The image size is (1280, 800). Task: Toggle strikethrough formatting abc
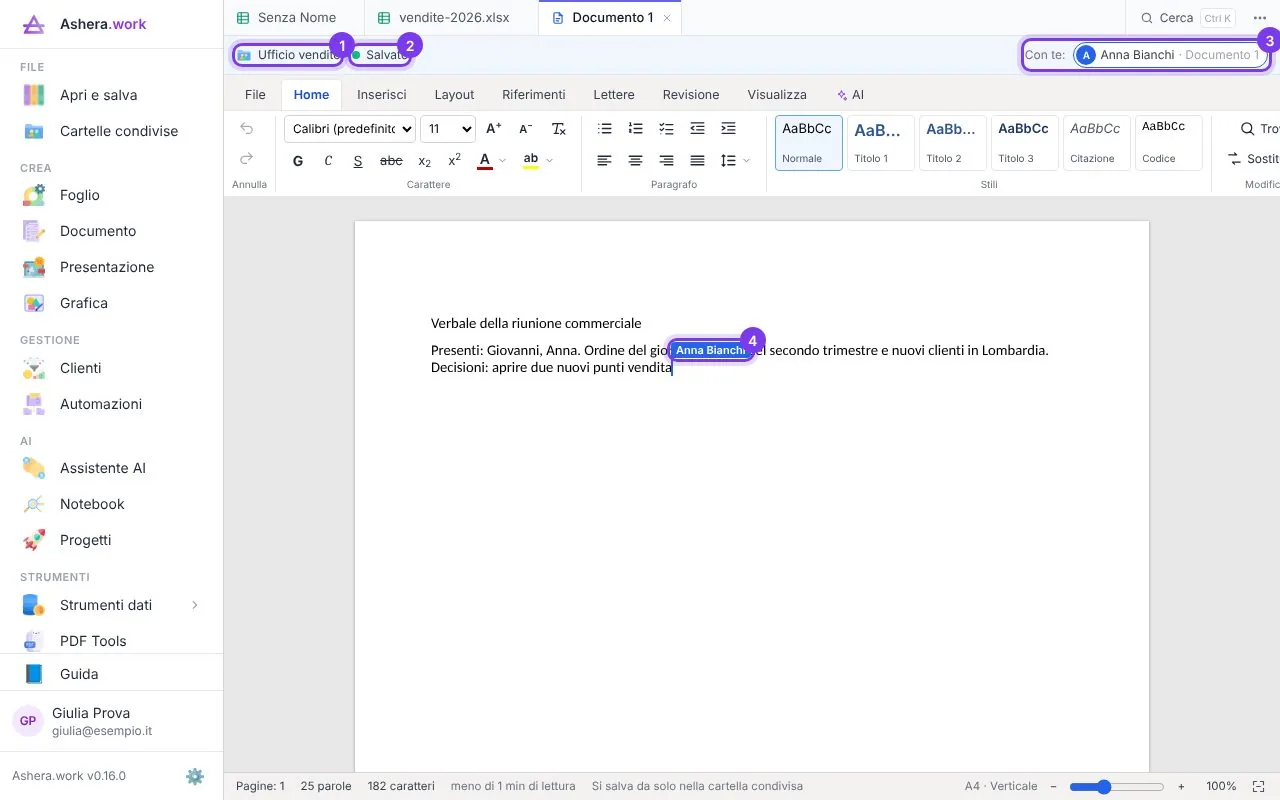pos(392,160)
